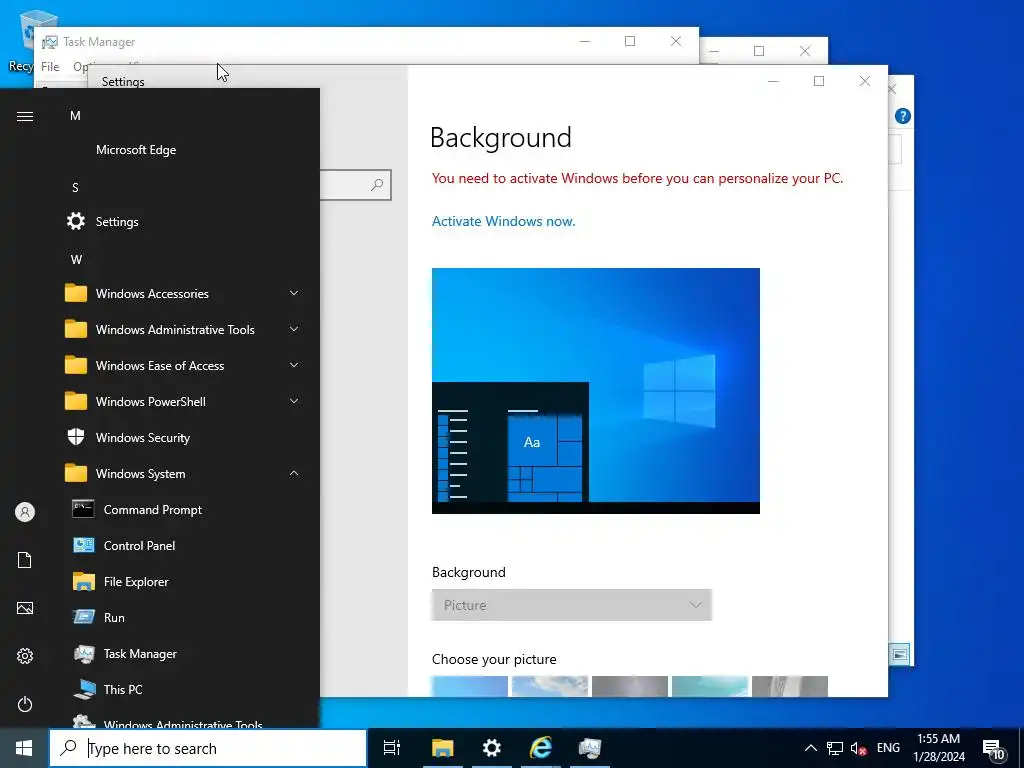The height and width of the screenshot is (768, 1024).
Task: Open File Explorer from Start list
Action: tap(136, 581)
